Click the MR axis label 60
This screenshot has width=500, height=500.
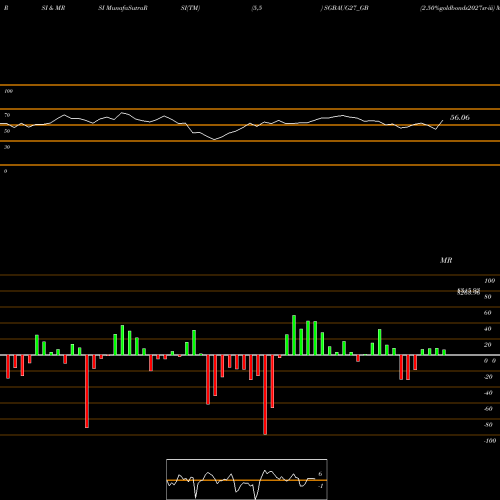(487, 313)
